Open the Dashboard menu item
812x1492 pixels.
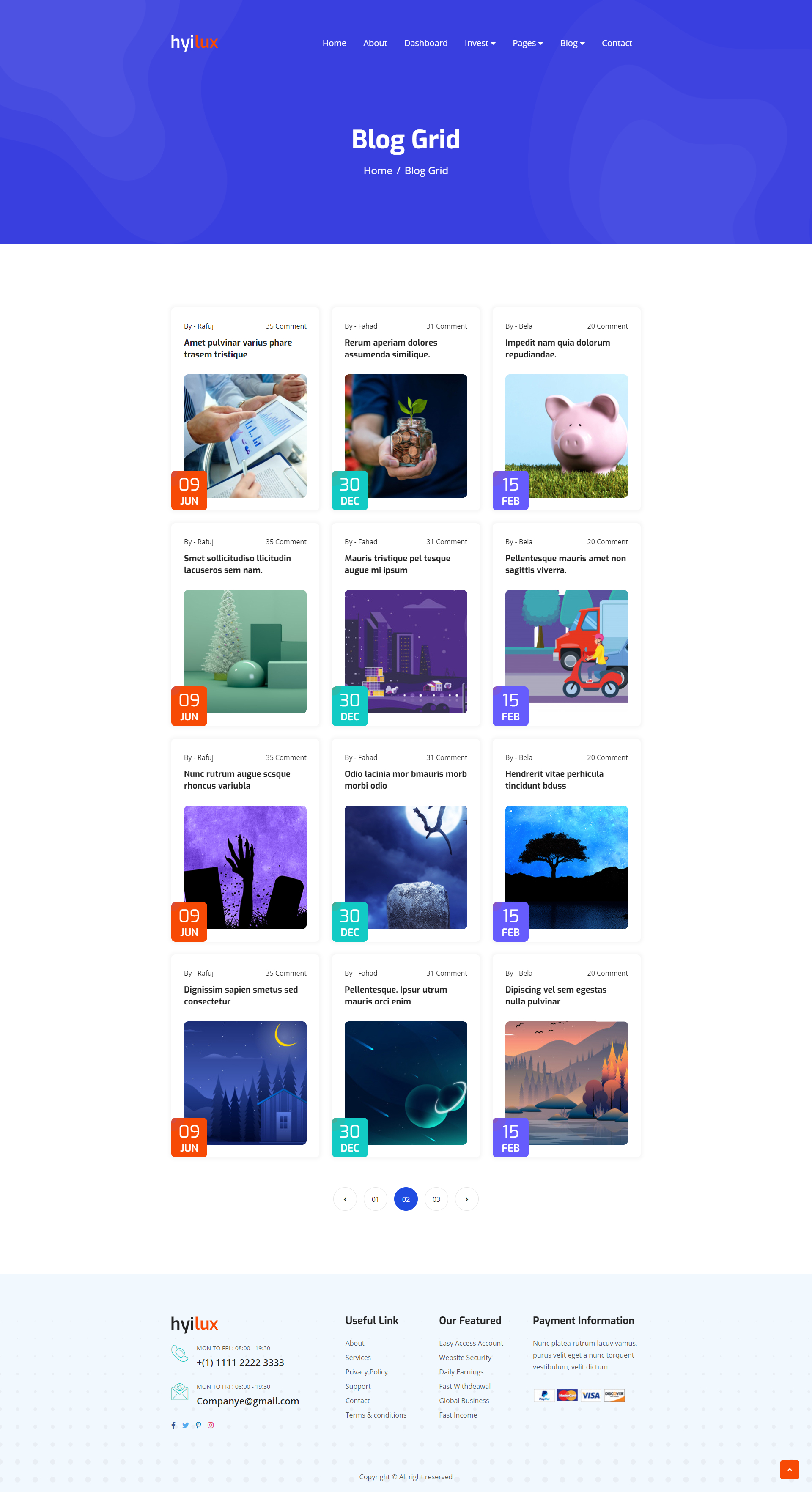click(426, 43)
